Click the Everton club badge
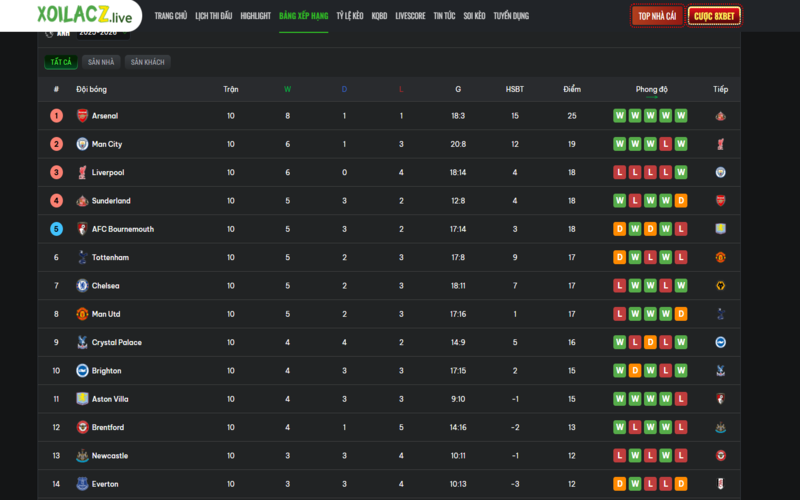 83,484
